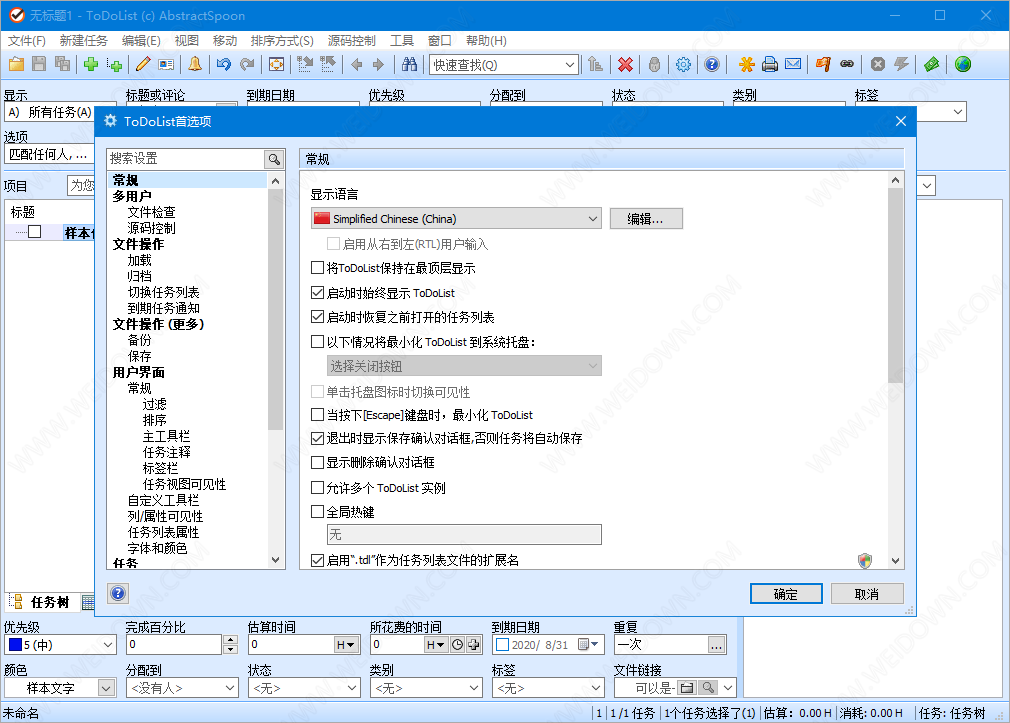Open the tags <无> dropdown below
The width and height of the screenshot is (1010, 723).
point(548,688)
